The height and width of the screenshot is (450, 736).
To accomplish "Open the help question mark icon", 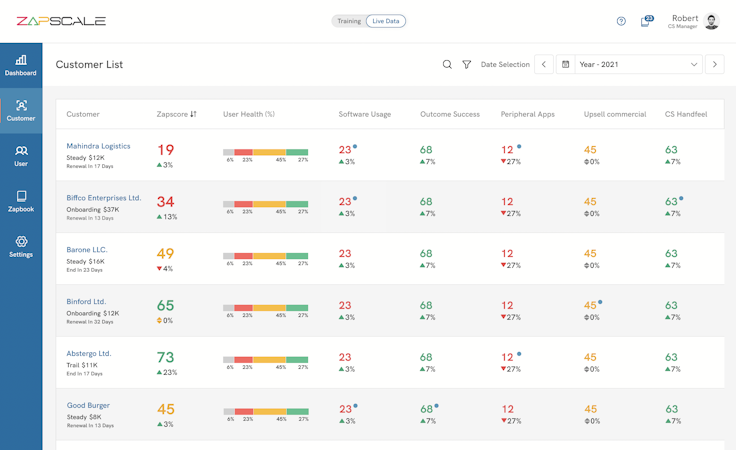I will pos(621,21).
